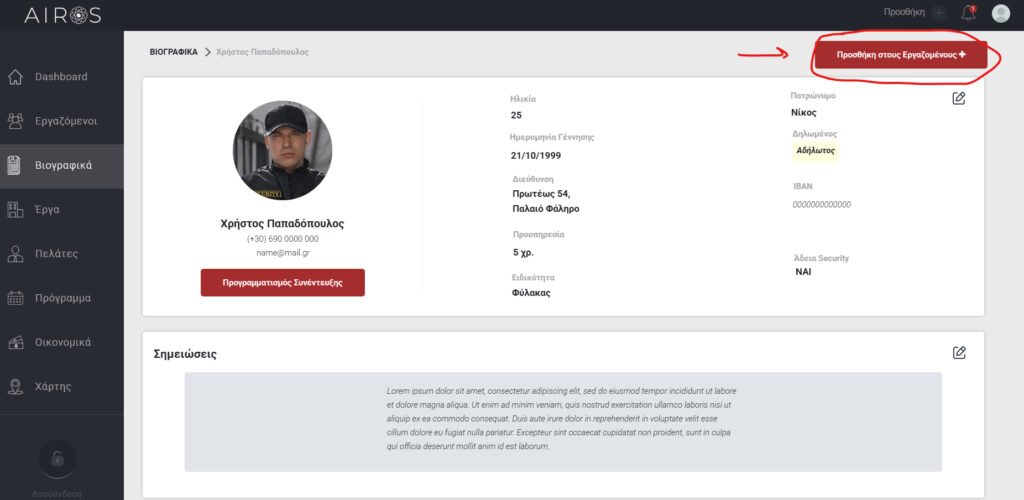Click the Έργα buildings icon
The image size is (1024, 500).
[16, 209]
